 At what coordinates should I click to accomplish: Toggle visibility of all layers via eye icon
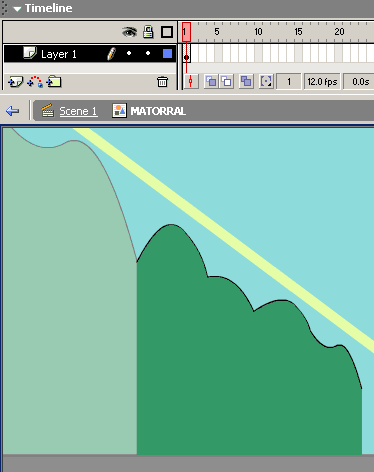click(x=129, y=32)
